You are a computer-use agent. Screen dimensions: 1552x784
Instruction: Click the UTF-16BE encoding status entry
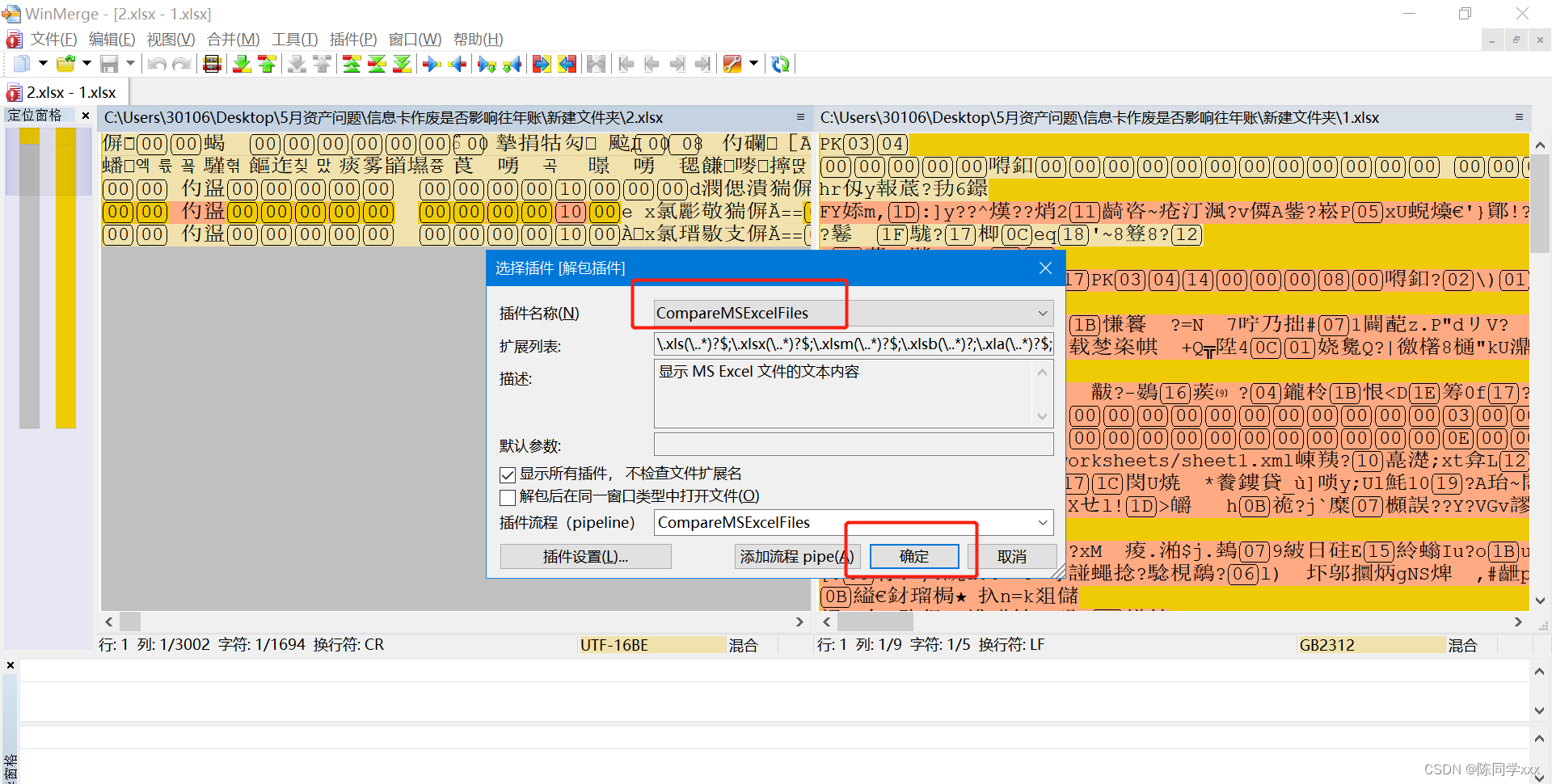[652, 645]
